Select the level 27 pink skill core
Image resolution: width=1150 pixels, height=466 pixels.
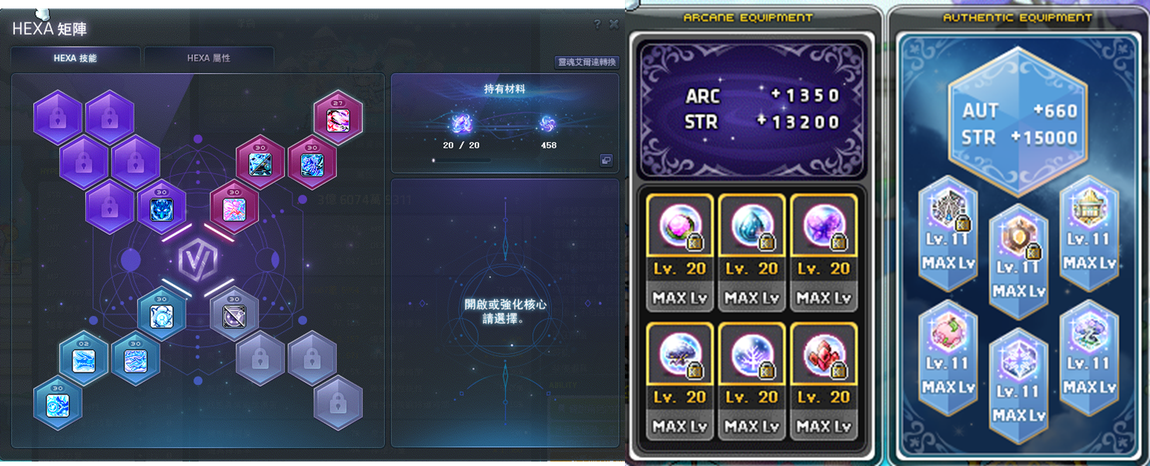(x=338, y=117)
